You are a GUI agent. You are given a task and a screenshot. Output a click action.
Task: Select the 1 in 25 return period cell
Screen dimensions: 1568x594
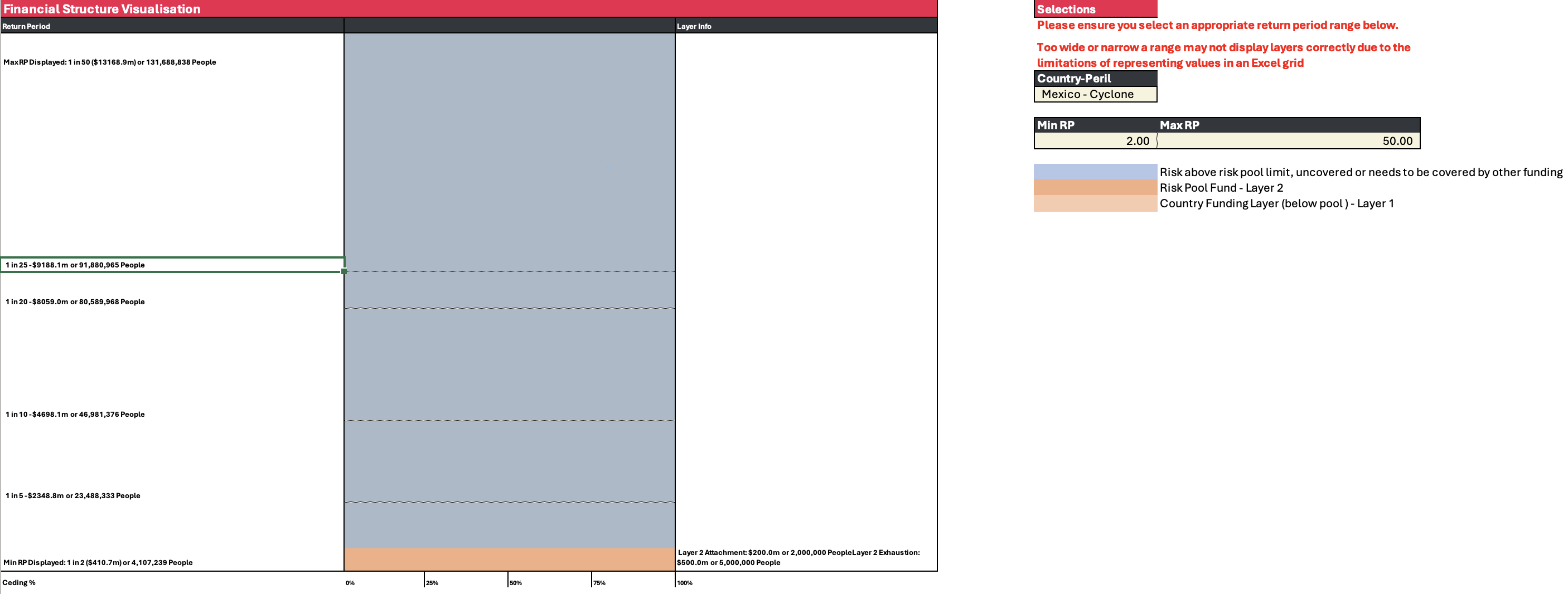click(75, 265)
